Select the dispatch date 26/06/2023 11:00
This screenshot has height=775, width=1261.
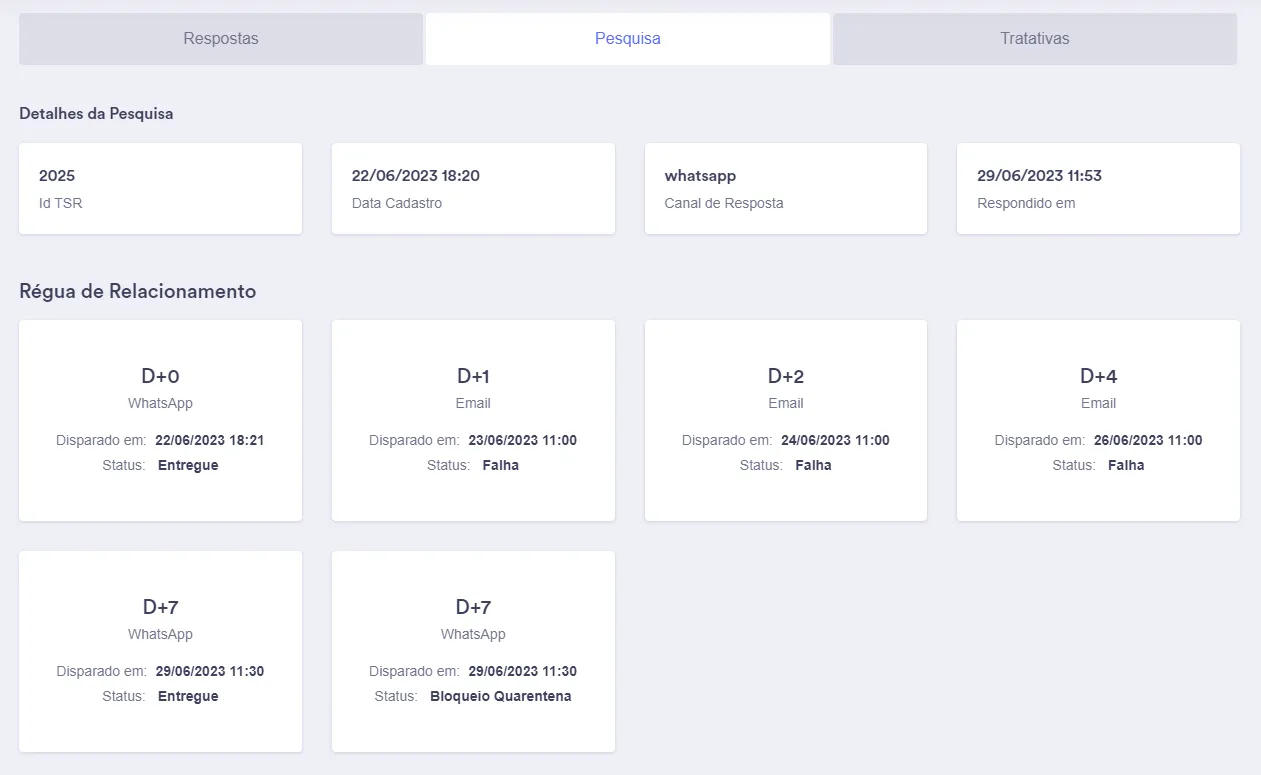1148,440
